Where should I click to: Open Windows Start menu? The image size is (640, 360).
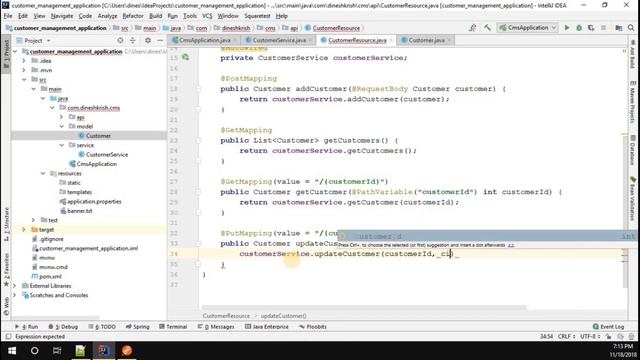(12, 351)
